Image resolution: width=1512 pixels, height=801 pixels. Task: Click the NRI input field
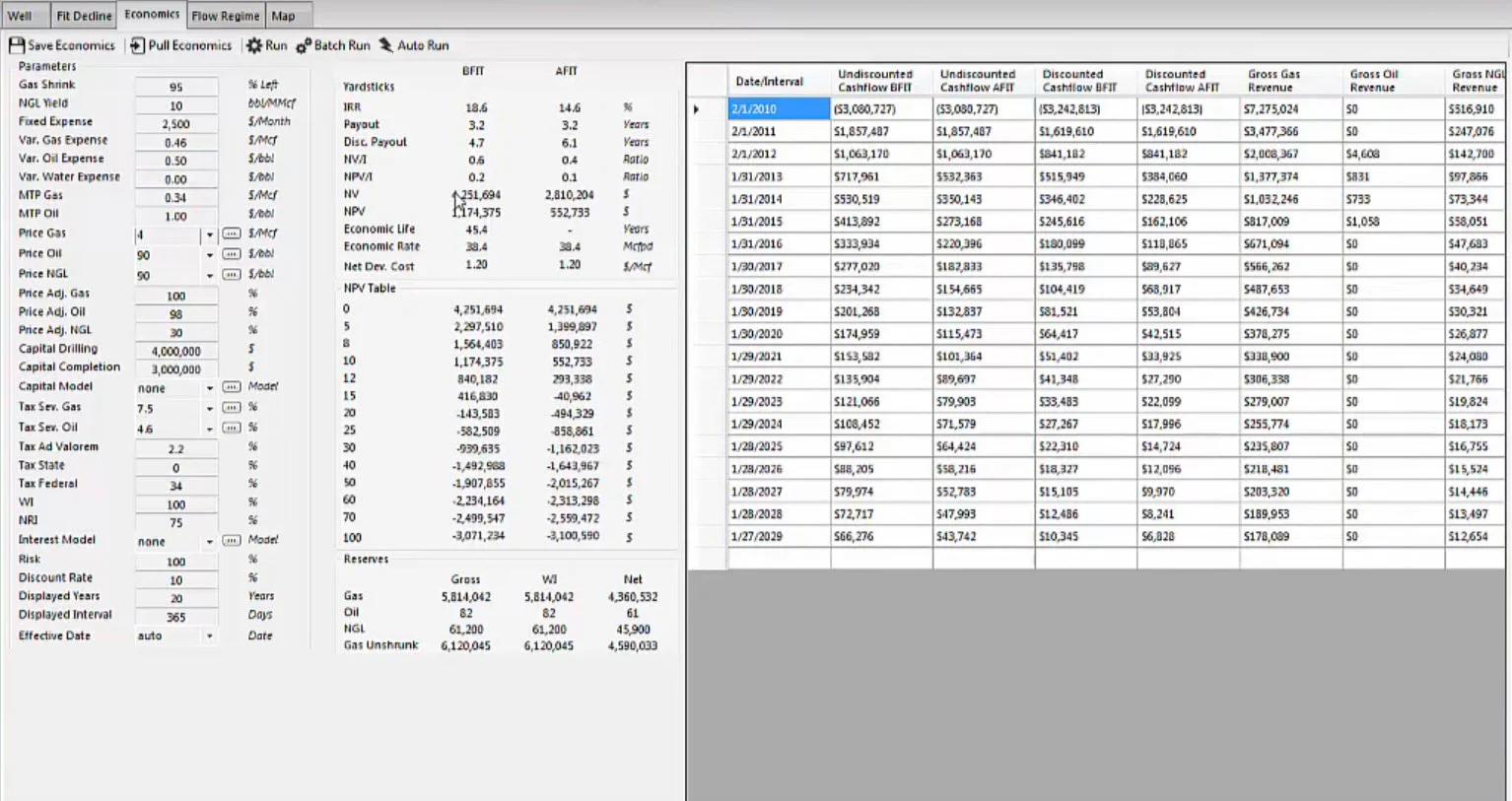[175, 523]
